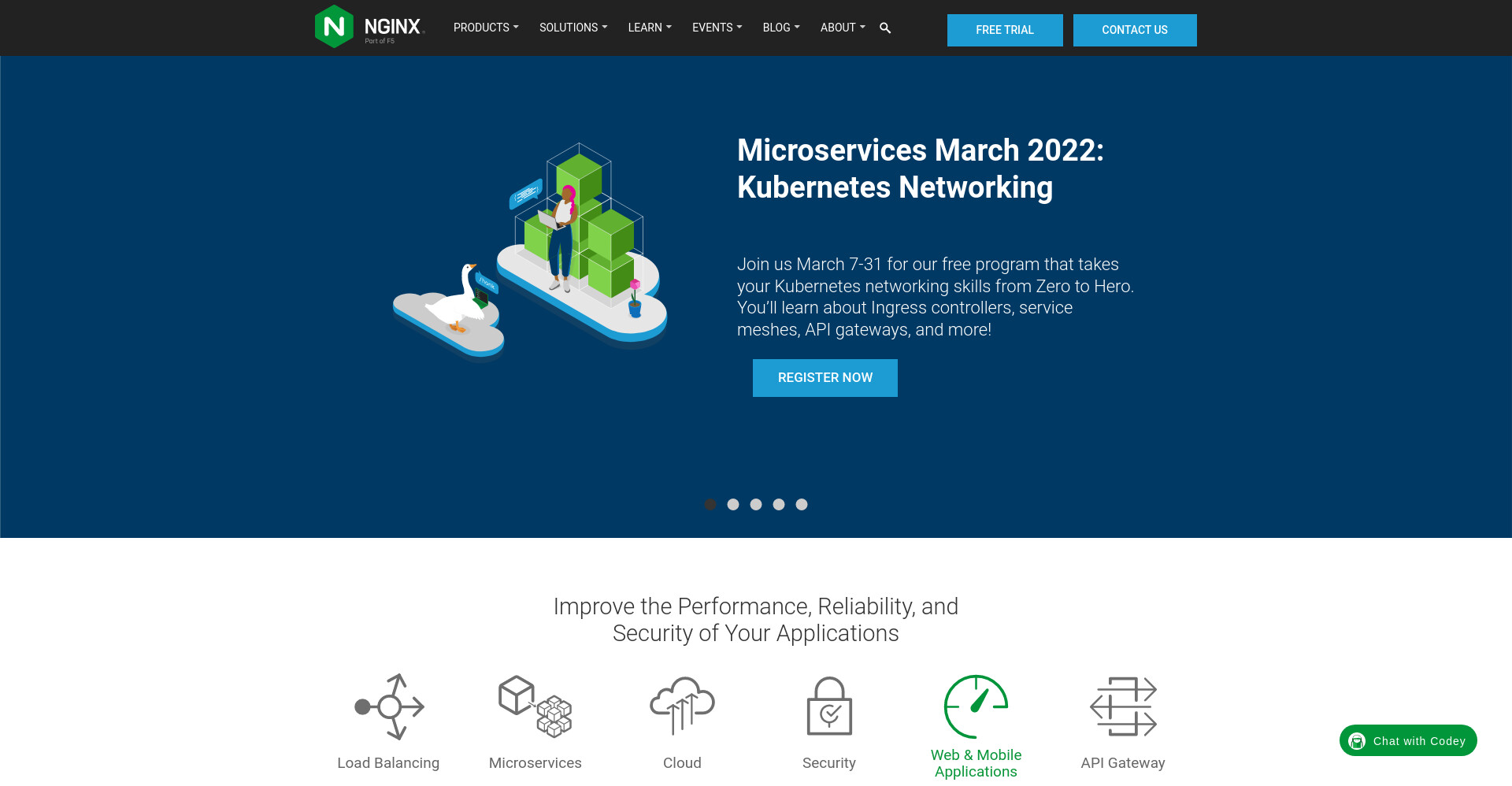Click the Microservices March 2022 headline
This screenshot has width=1512, height=786.
point(921,169)
